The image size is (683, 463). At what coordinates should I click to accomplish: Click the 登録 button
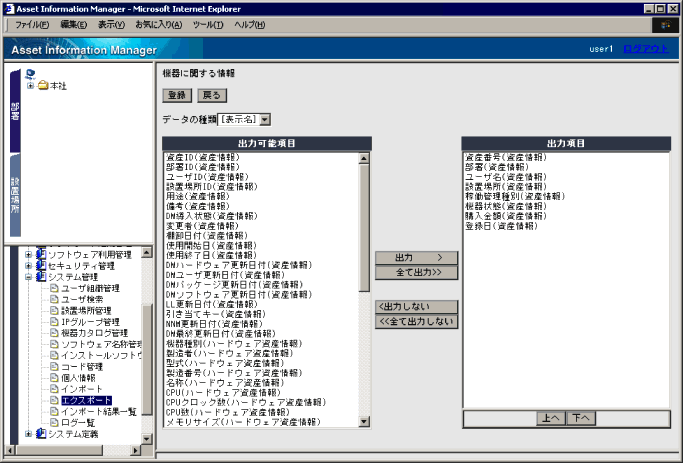click(177, 95)
